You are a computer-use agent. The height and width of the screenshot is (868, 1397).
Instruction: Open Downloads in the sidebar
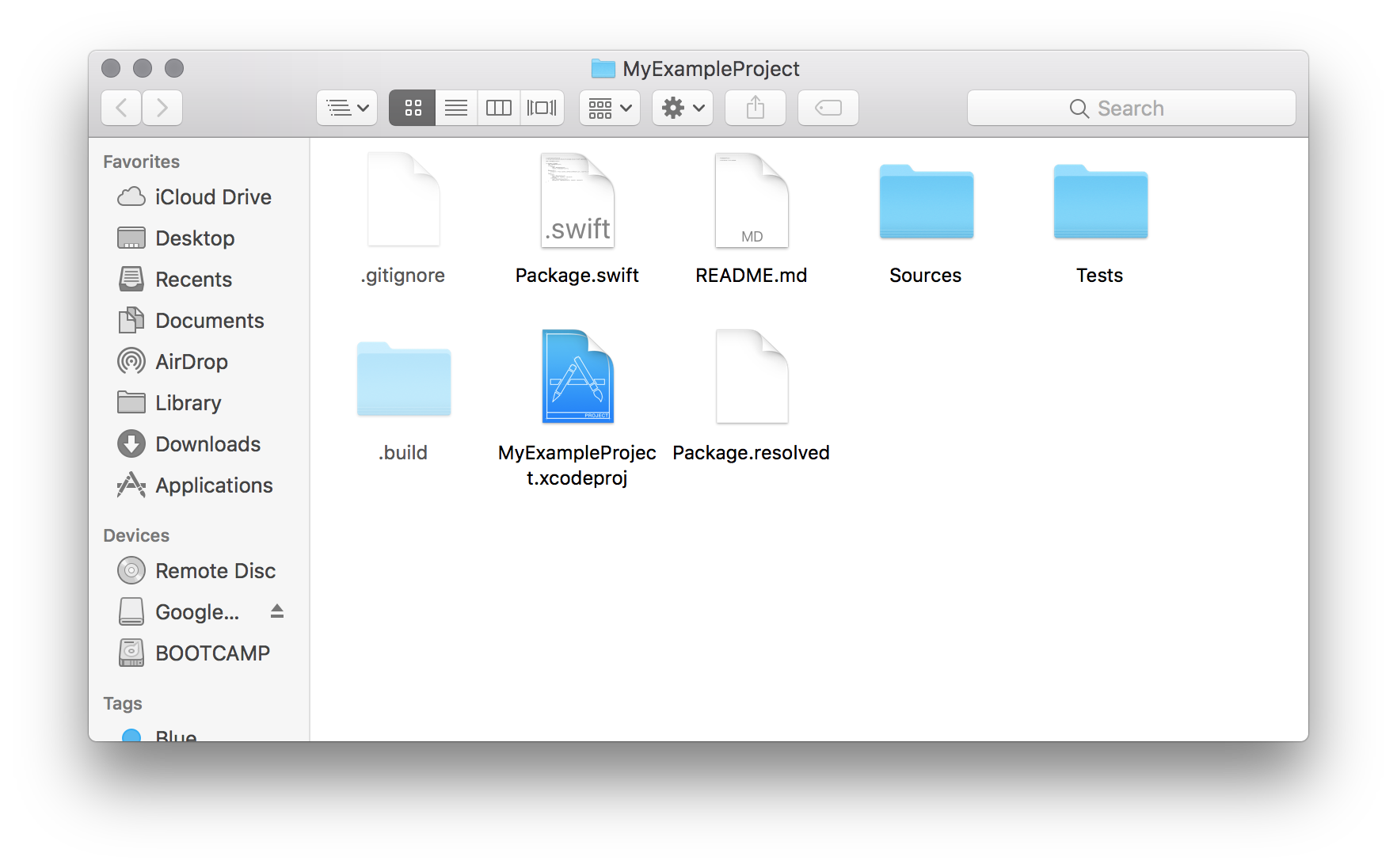(x=198, y=444)
